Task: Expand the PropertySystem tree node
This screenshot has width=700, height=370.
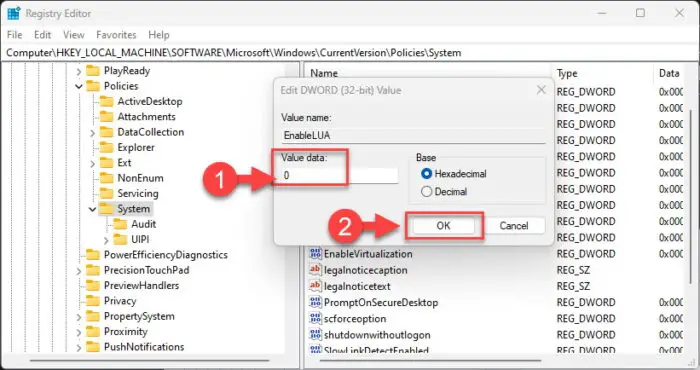Action: pos(79,317)
